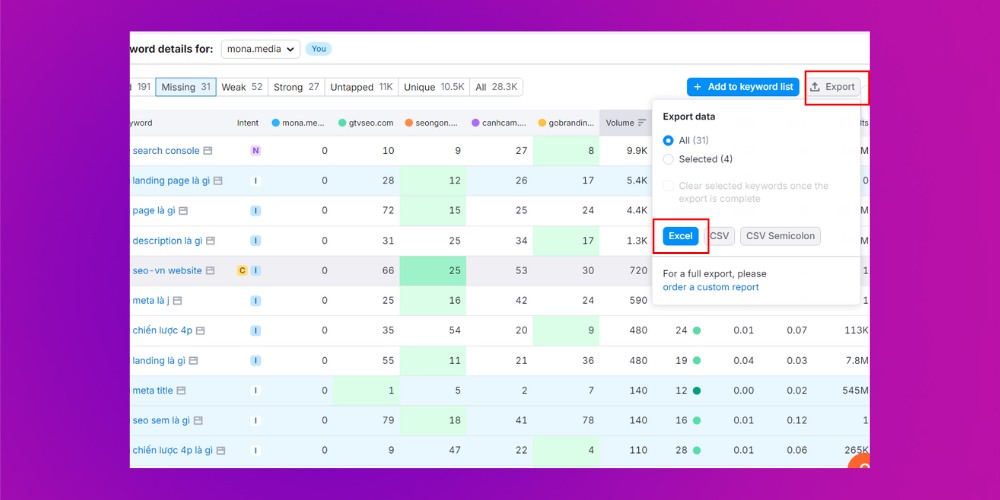Click 'Add to keyword list' button
Image resolution: width=1000 pixels, height=500 pixels.
click(x=743, y=87)
